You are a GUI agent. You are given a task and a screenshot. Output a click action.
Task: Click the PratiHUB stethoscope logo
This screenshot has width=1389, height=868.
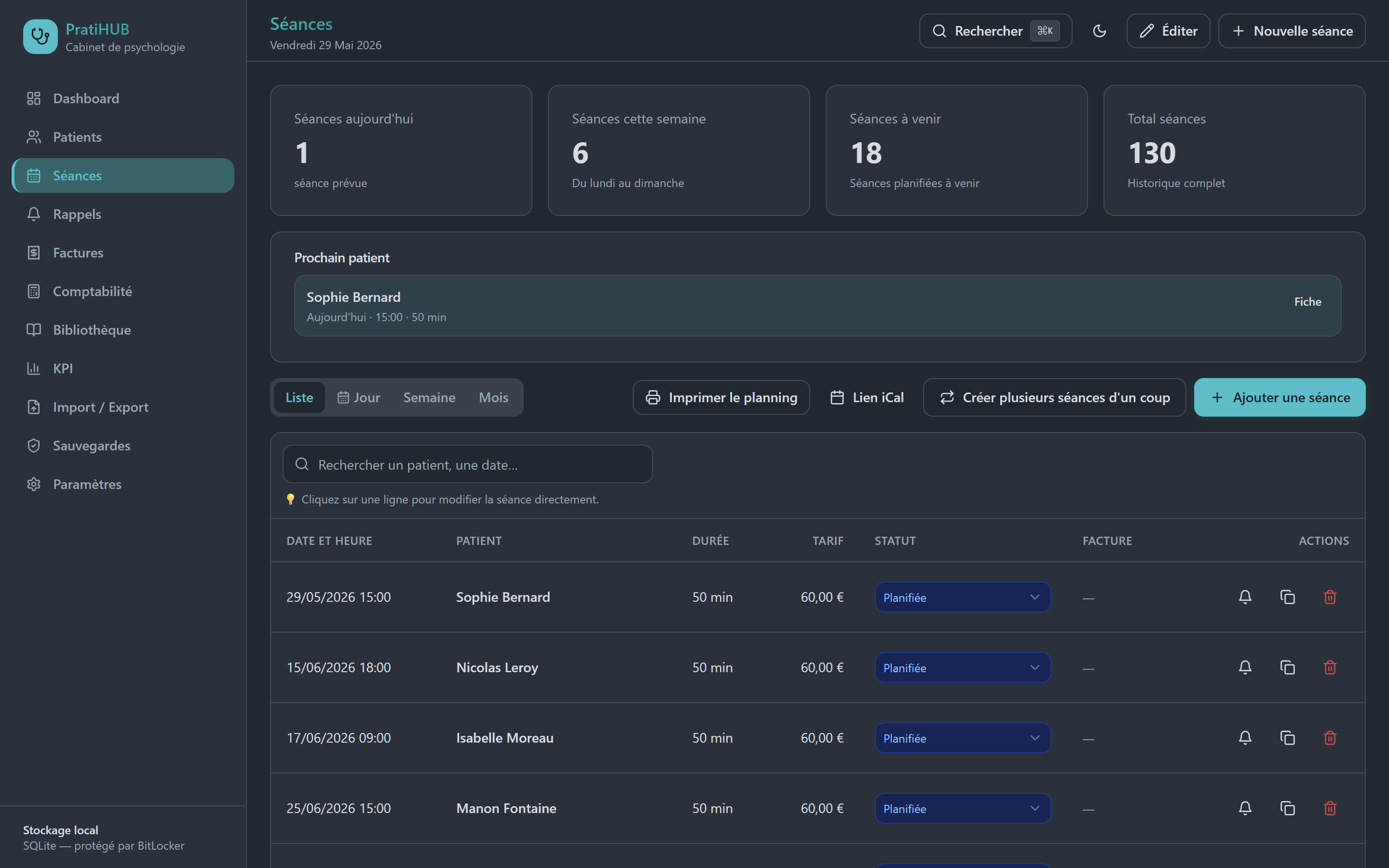click(x=40, y=37)
